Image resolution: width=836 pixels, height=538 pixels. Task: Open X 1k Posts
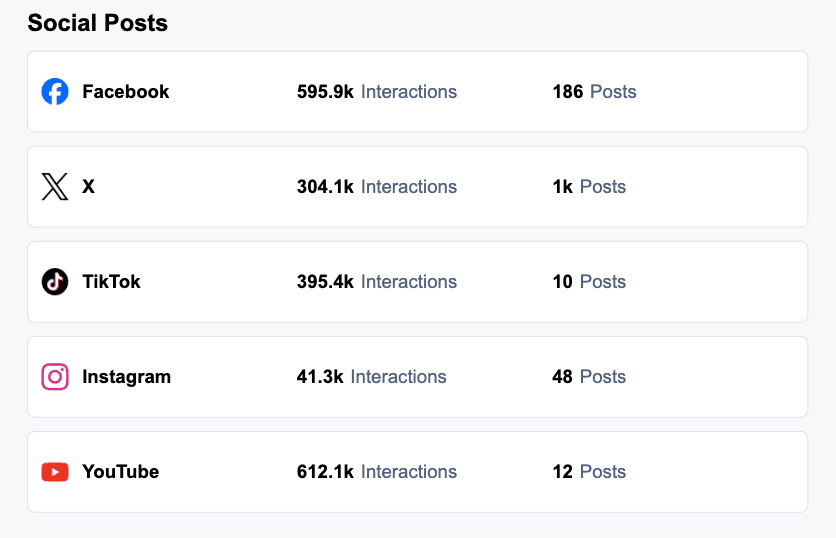click(x=589, y=187)
